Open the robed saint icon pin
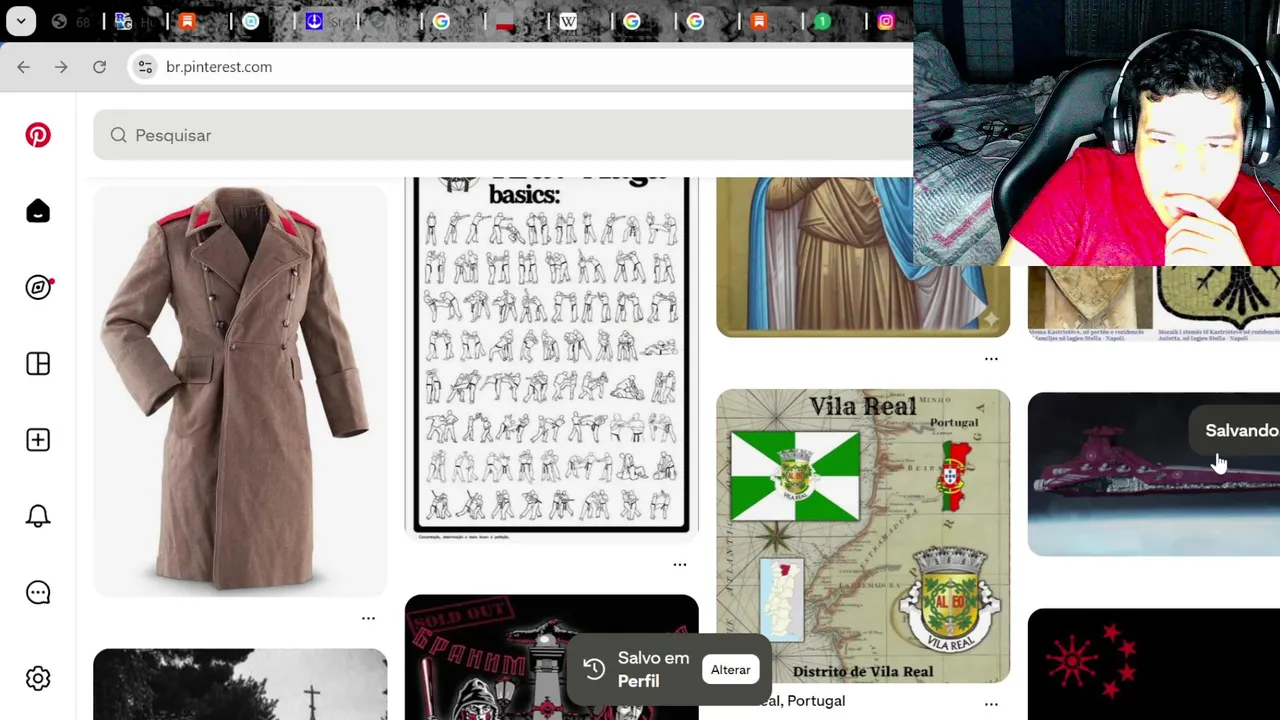 coord(863,257)
